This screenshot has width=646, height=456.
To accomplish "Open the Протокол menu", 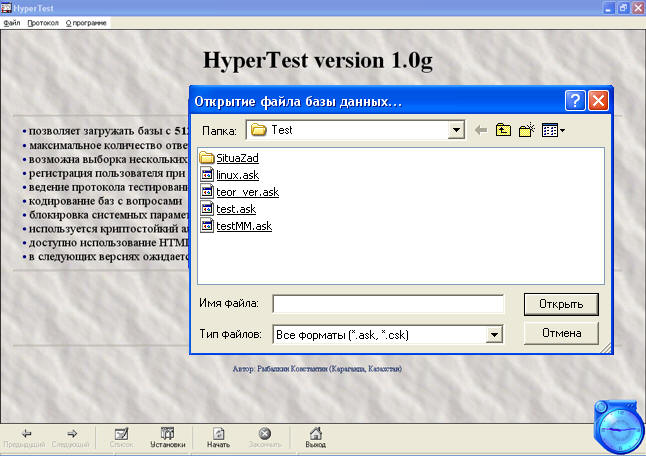I will click(x=43, y=22).
